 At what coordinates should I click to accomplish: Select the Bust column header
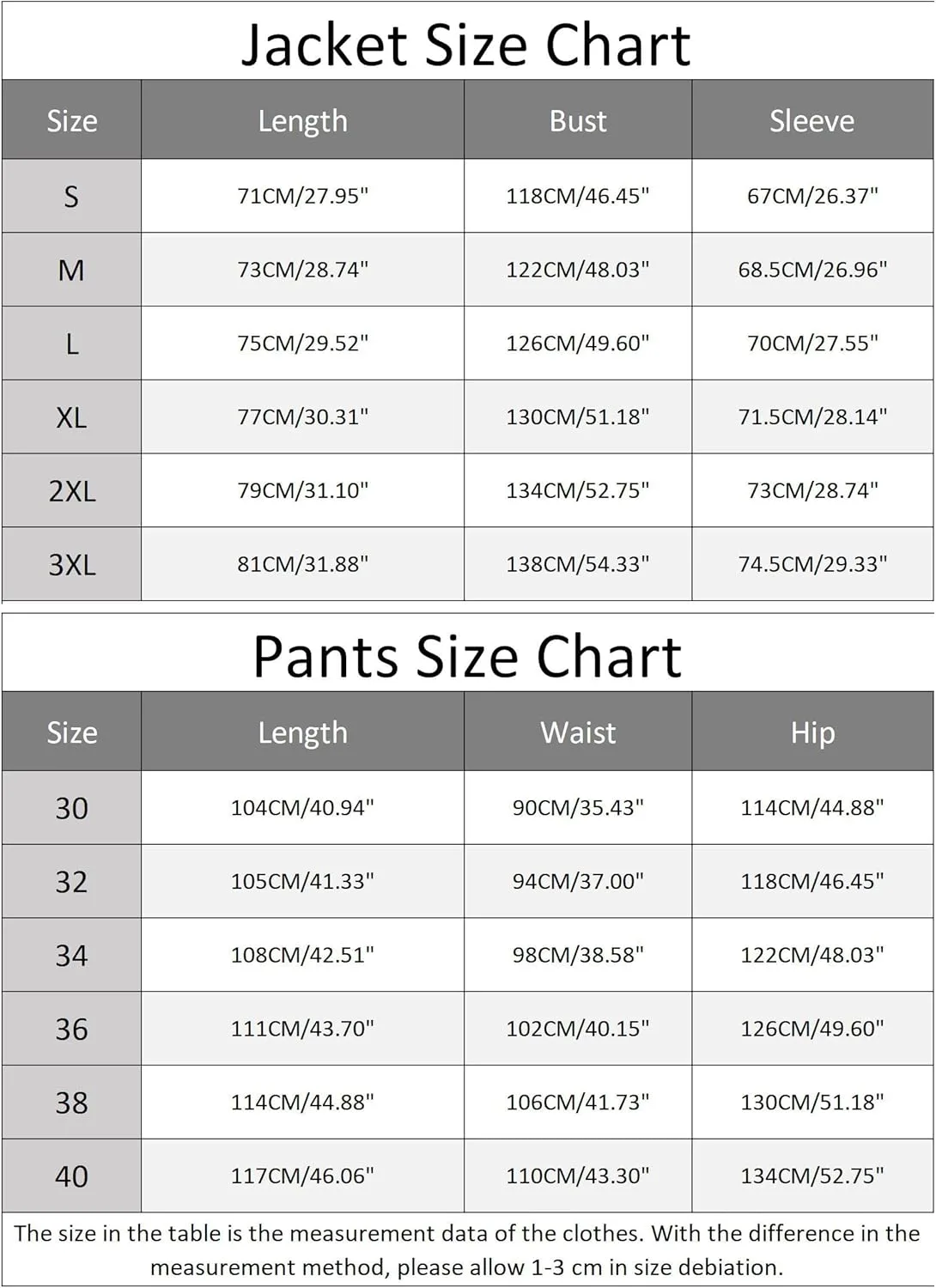point(578,120)
